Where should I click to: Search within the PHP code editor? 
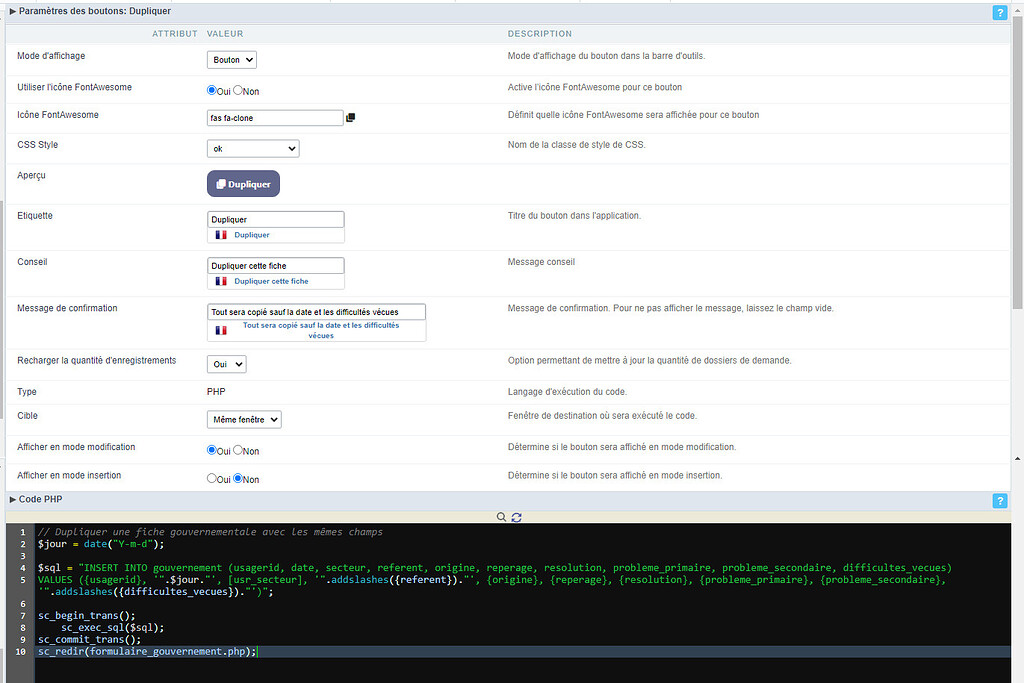pyautogui.click(x=501, y=517)
